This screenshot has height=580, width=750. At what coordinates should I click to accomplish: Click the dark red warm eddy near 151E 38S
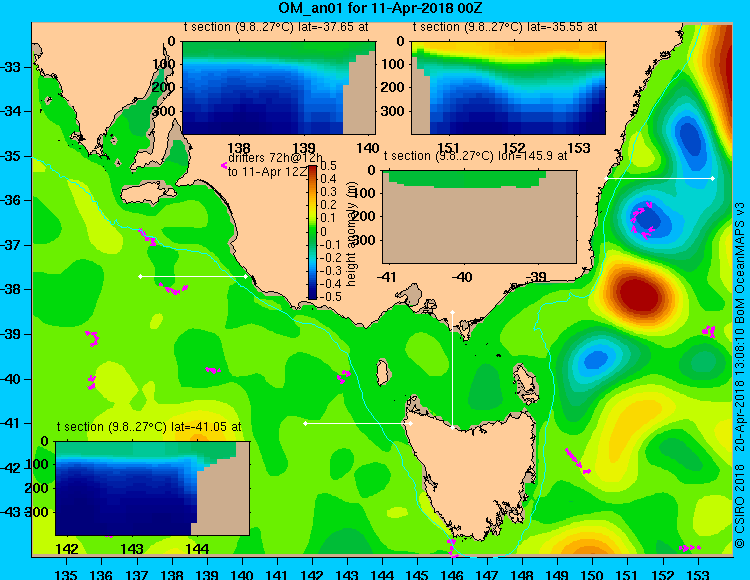tap(638, 292)
